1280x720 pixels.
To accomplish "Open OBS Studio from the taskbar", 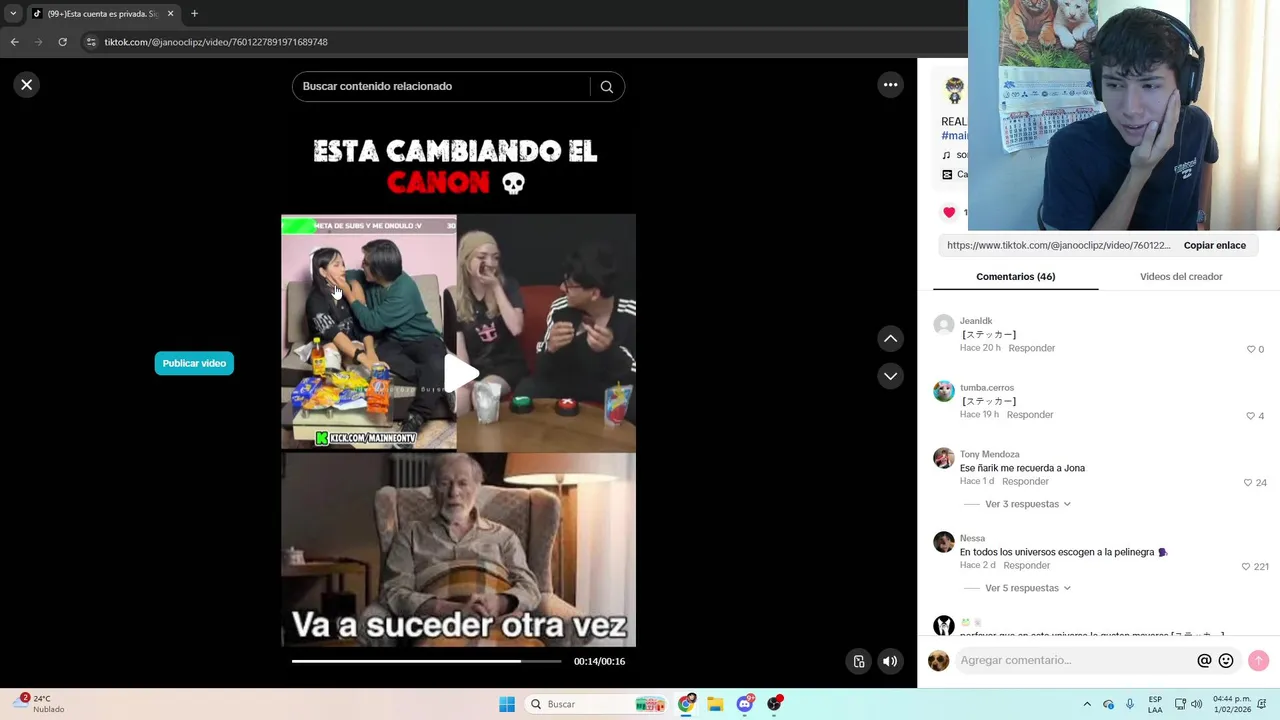I will [x=774, y=704].
